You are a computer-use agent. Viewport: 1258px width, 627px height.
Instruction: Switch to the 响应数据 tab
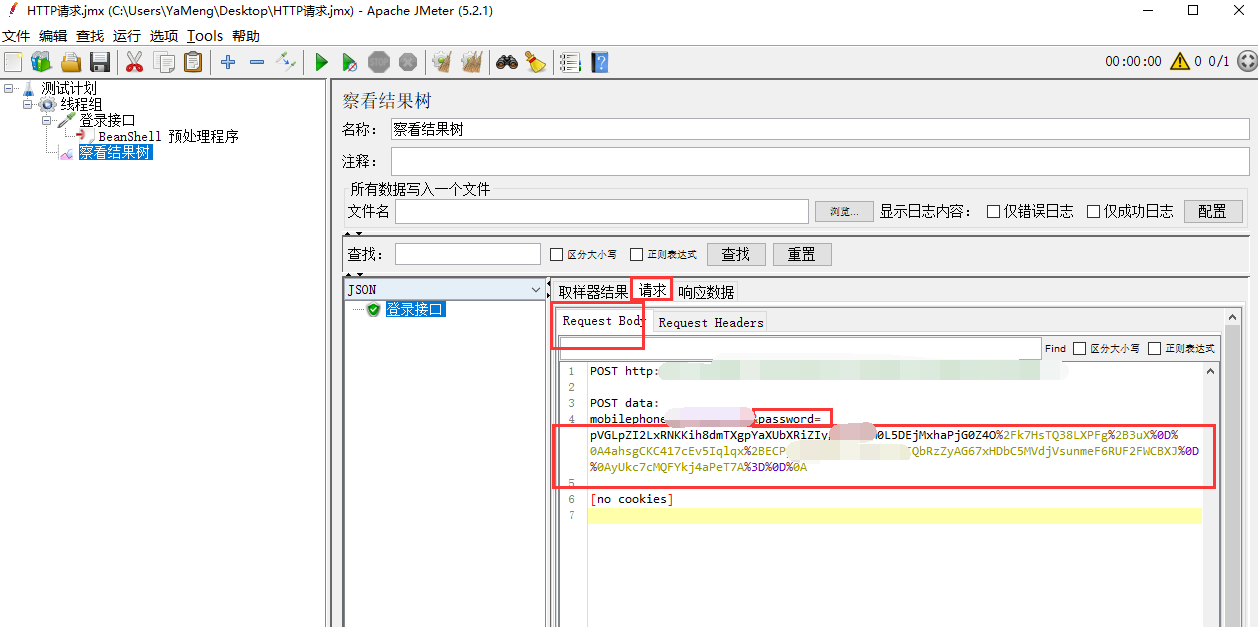coord(706,292)
